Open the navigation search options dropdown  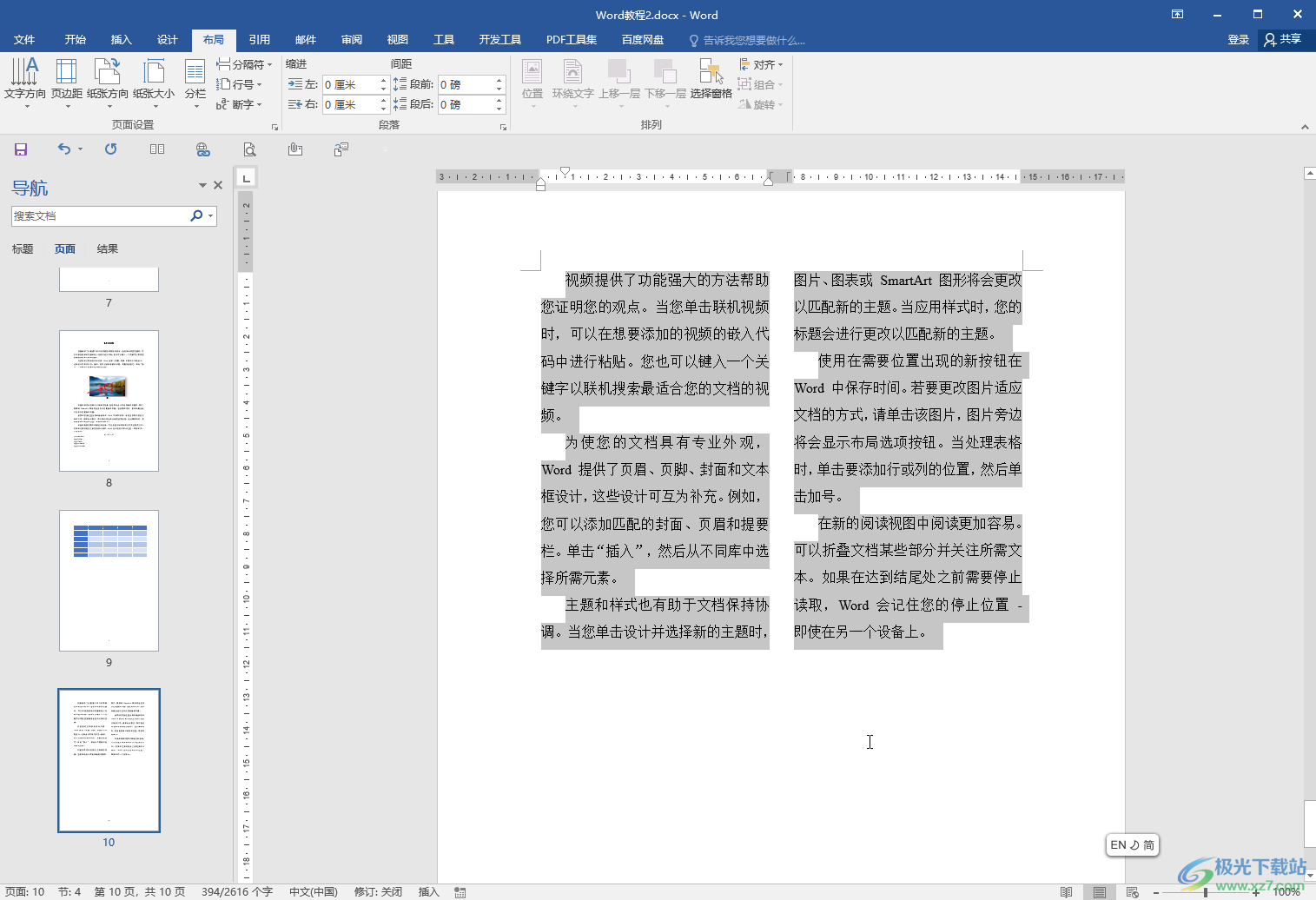click(x=211, y=215)
